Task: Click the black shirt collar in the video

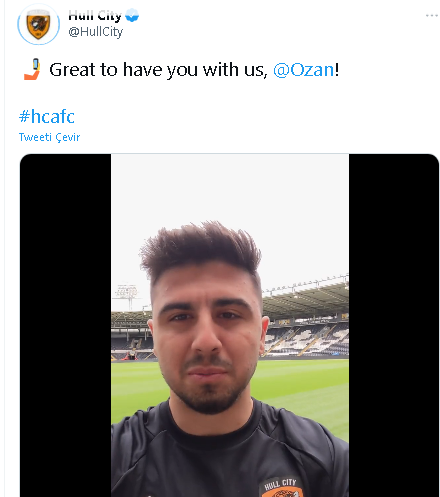Action: (209, 422)
